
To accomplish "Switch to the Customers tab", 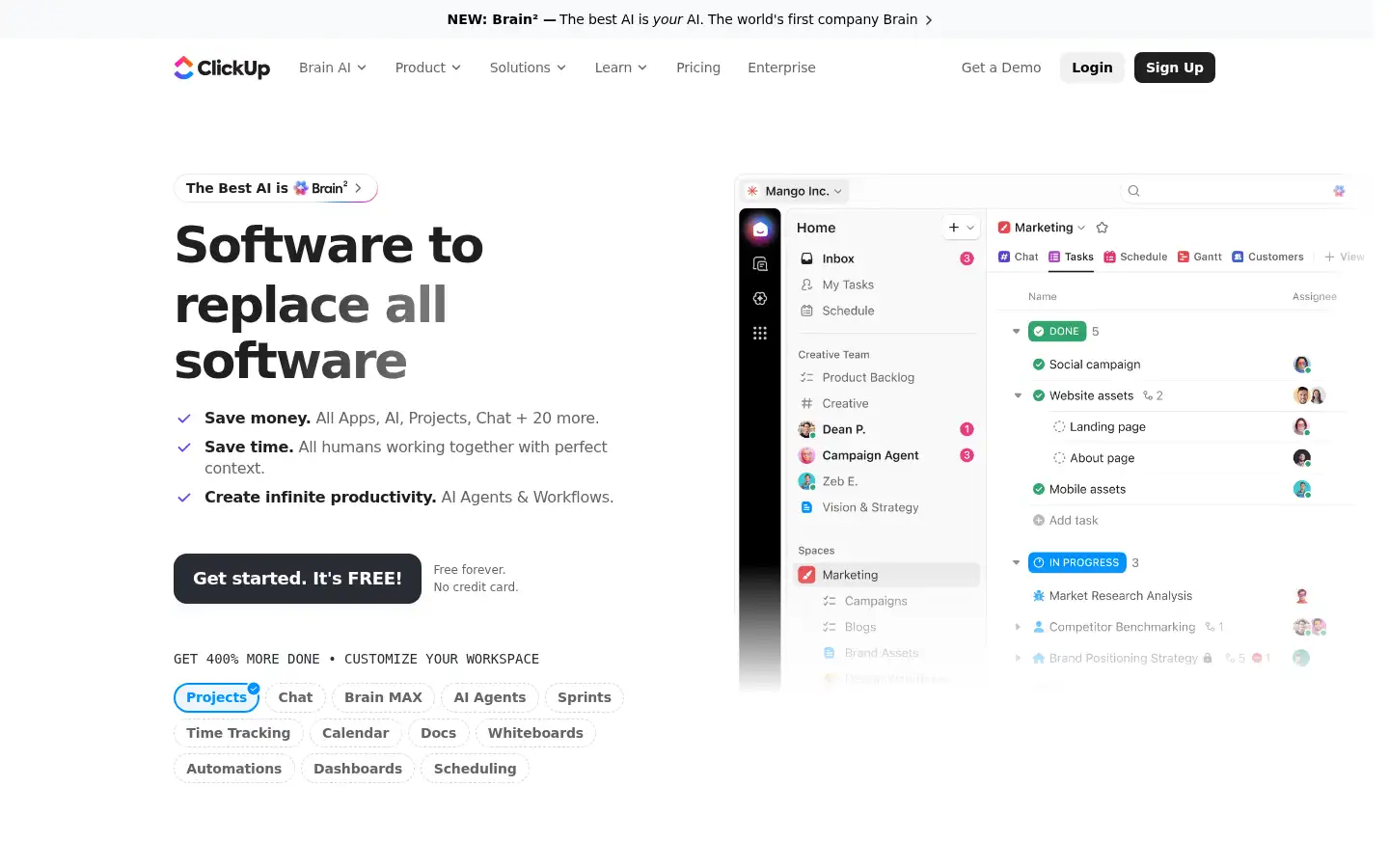I will (1267, 257).
